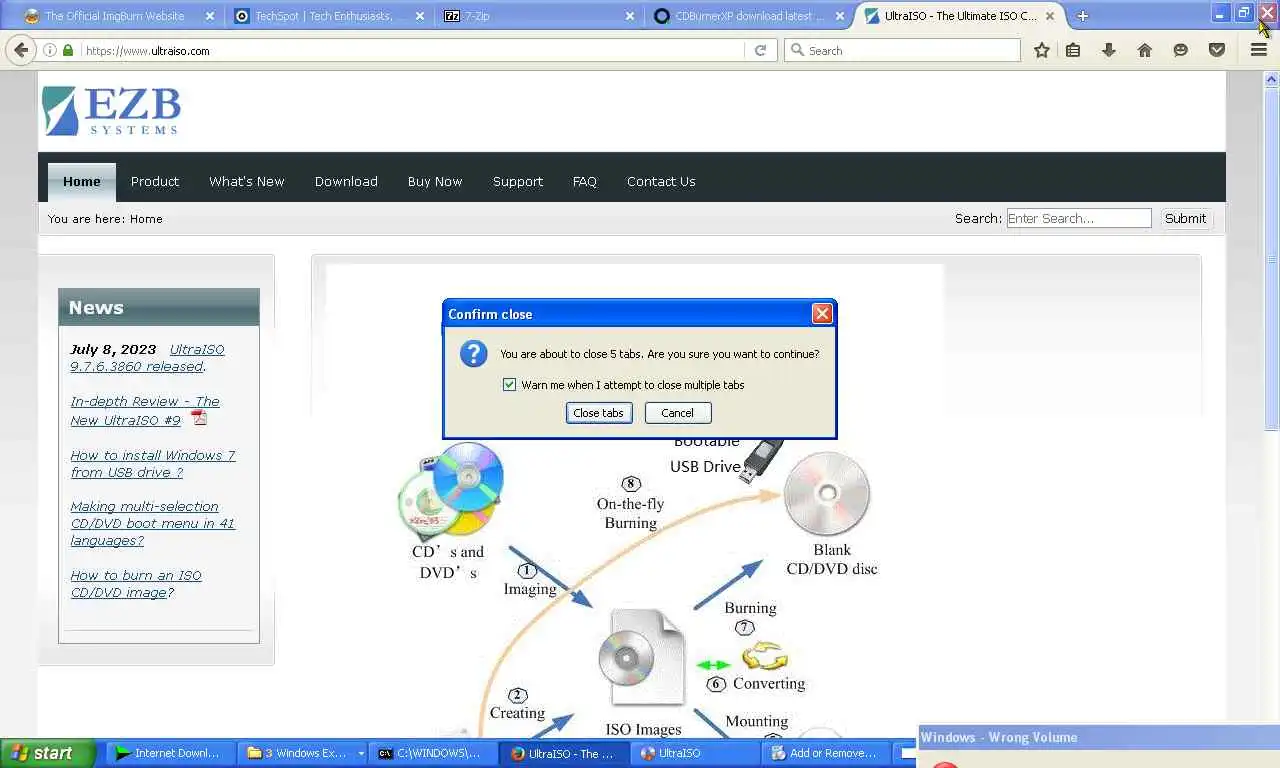Show site information icon in address bar

click(50, 50)
